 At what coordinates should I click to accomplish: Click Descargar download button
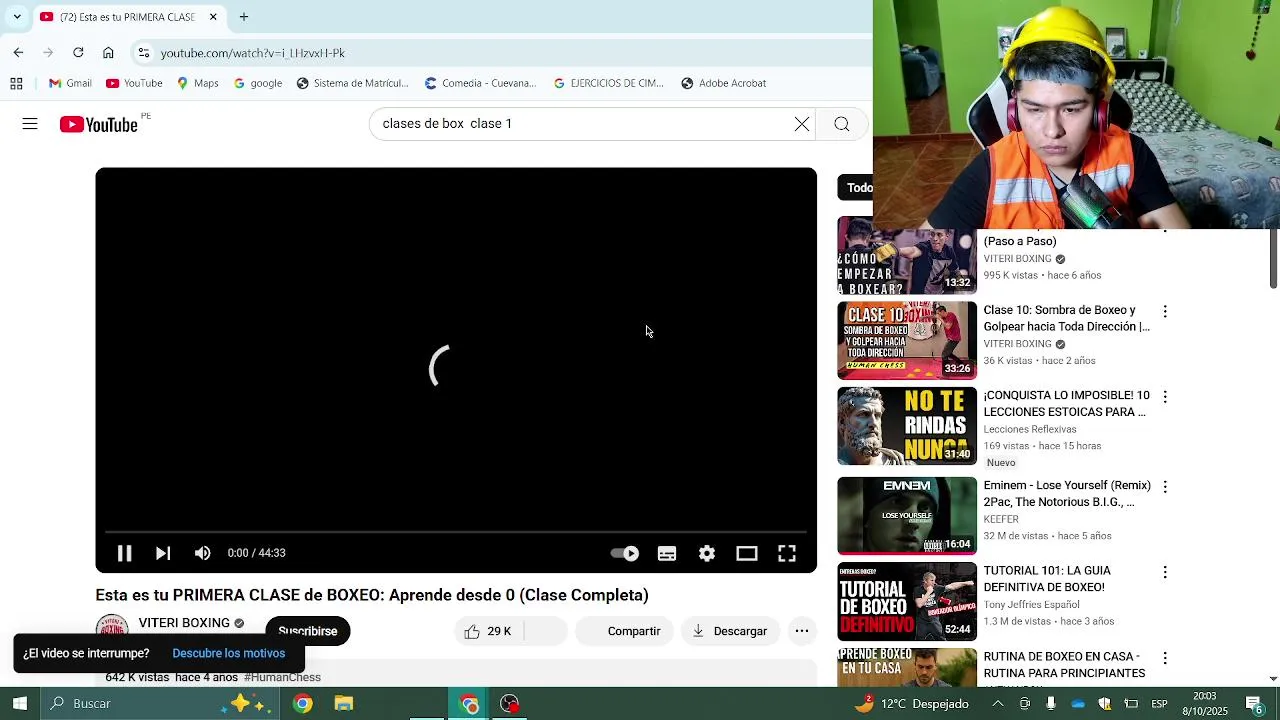730,631
